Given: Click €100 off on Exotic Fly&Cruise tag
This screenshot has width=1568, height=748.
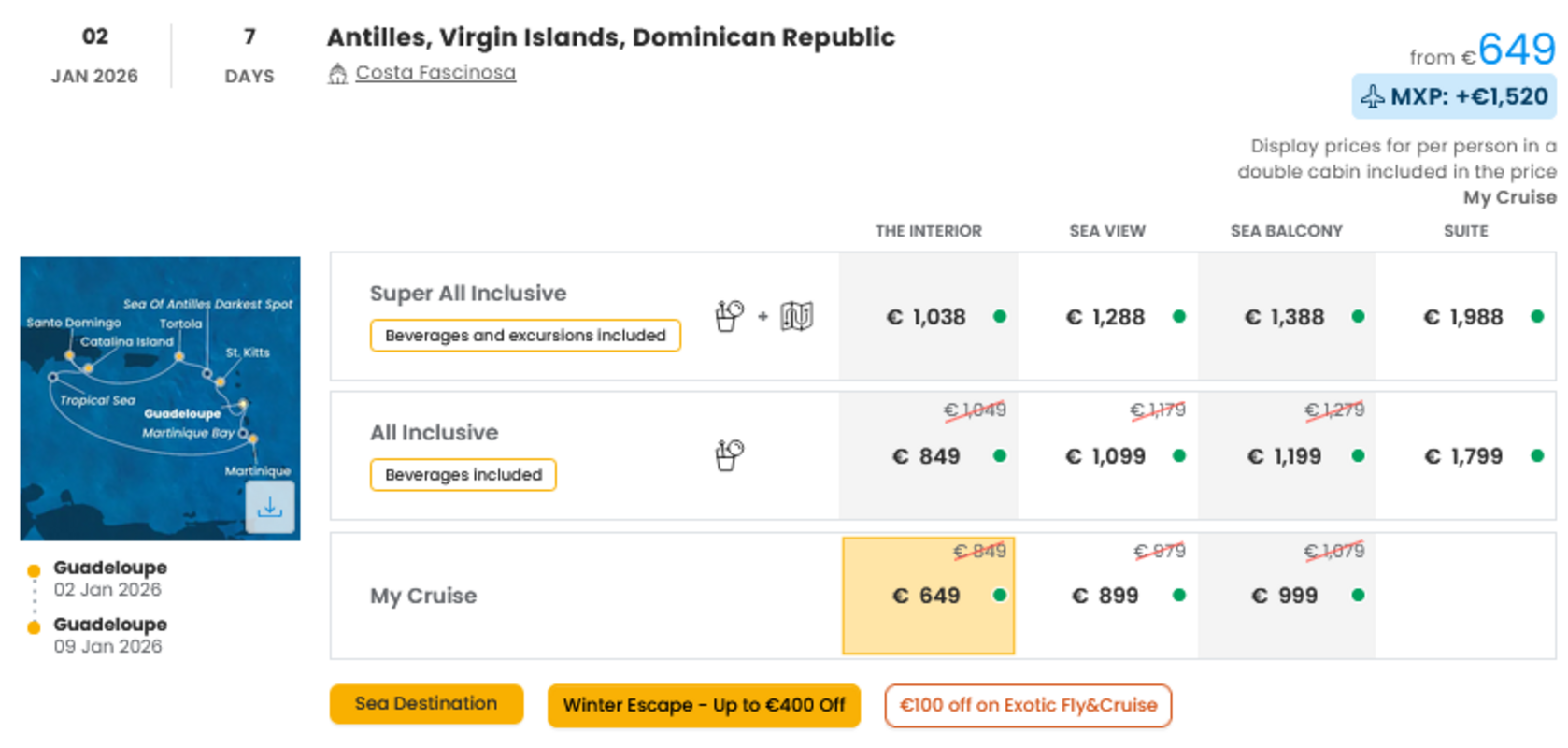Looking at the screenshot, I should pyautogui.click(x=1028, y=705).
